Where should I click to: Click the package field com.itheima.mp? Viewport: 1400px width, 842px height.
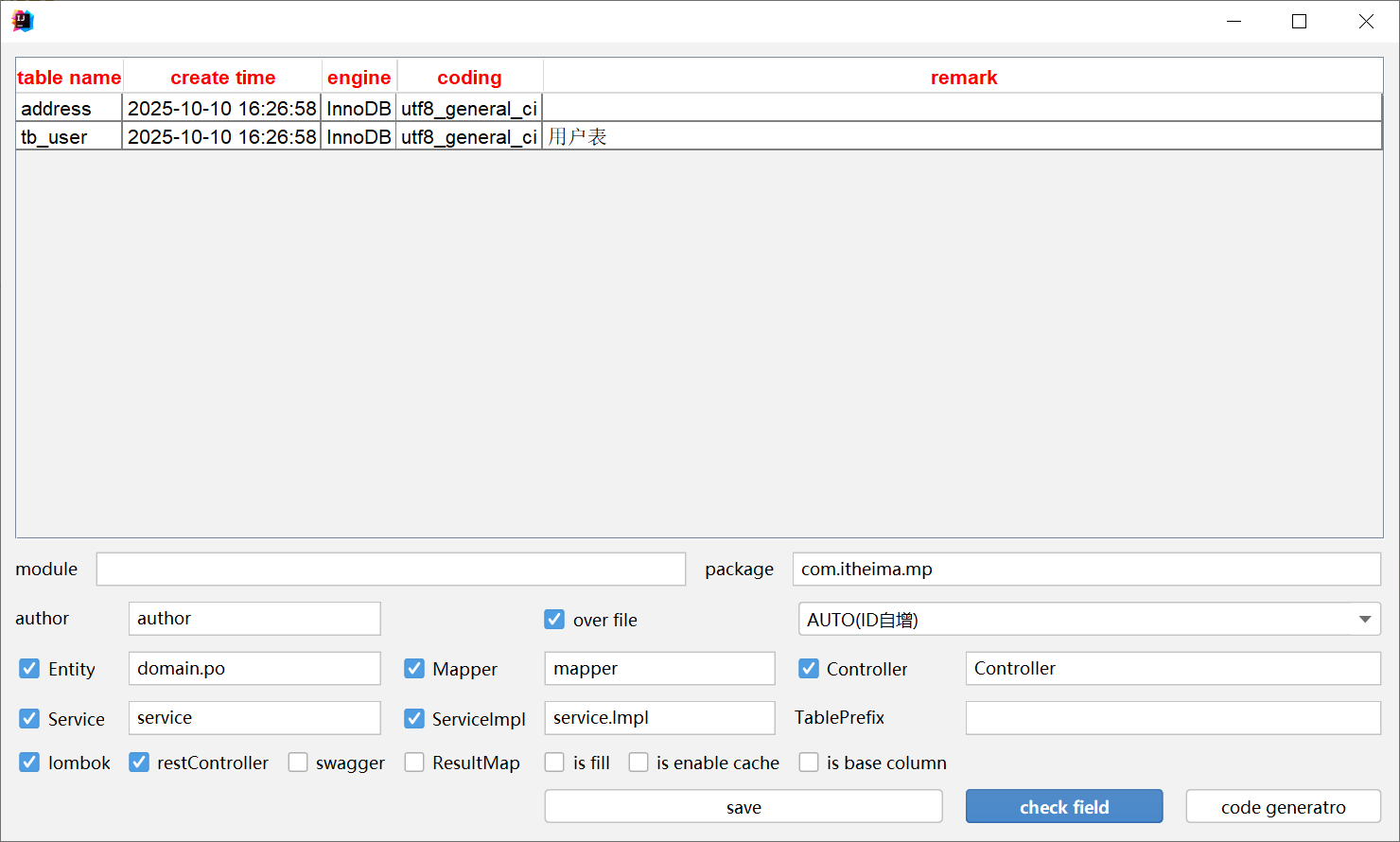[x=1087, y=570]
